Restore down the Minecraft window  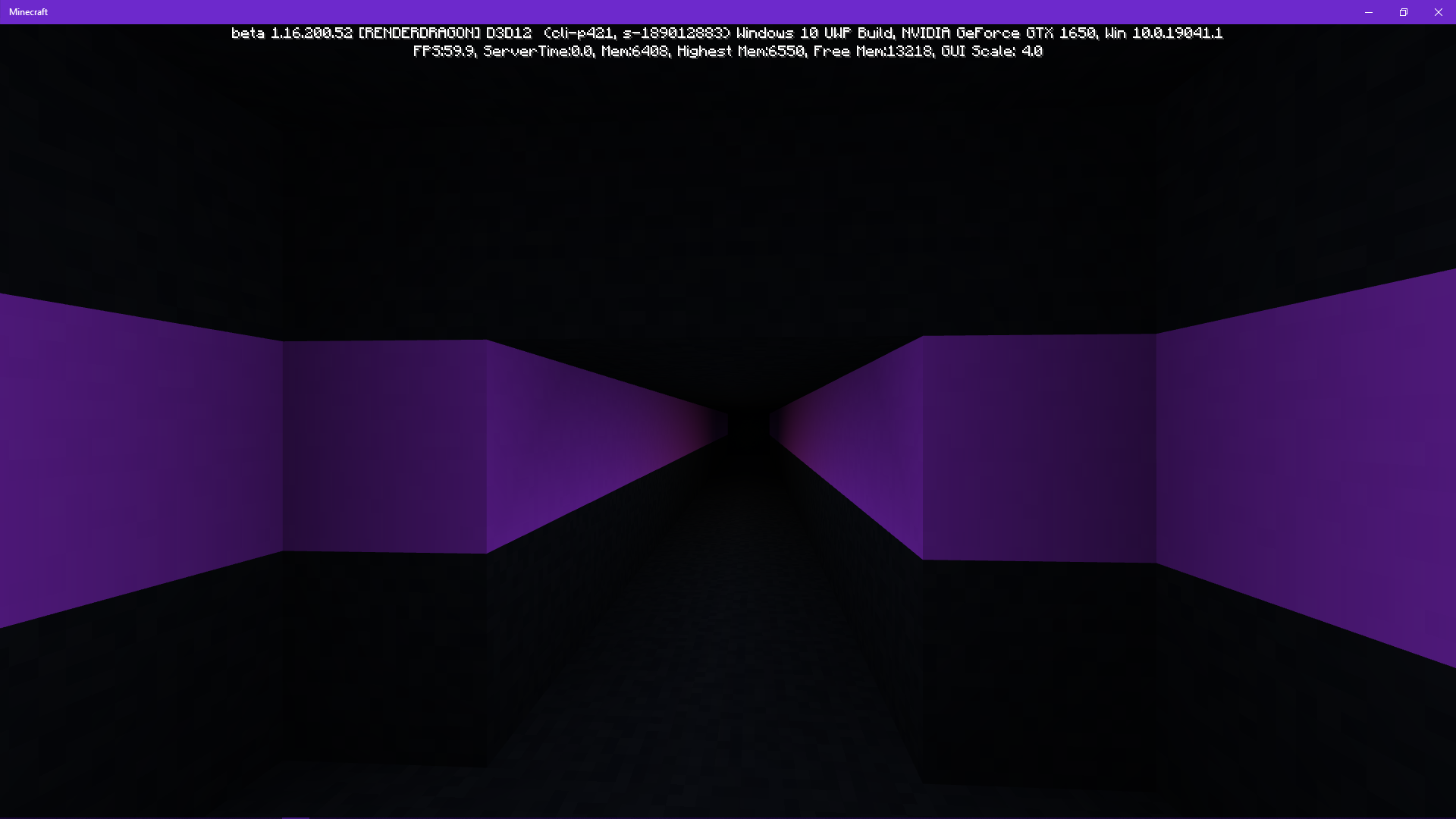(x=1403, y=12)
